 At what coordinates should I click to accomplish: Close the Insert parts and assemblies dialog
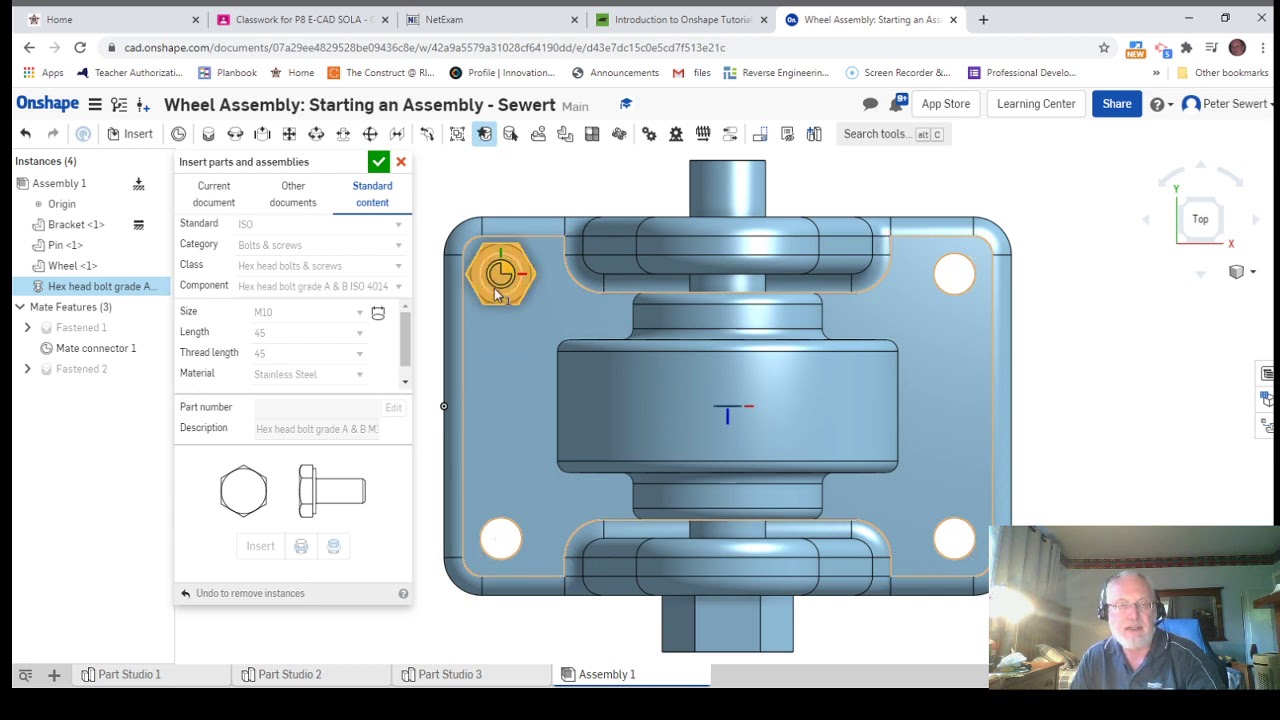401,162
